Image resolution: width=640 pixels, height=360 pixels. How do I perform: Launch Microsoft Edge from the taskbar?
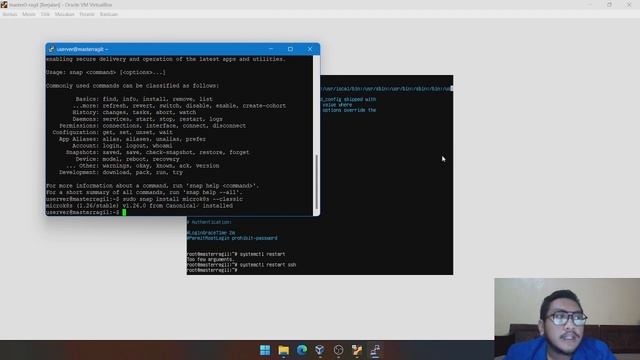tap(302, 350)
